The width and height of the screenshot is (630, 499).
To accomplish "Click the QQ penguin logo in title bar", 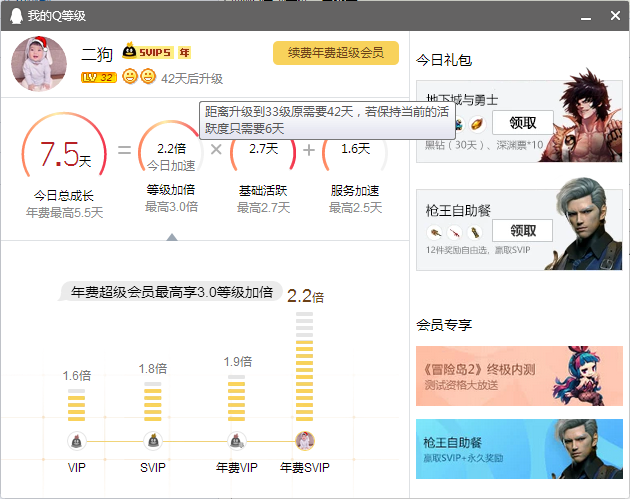I will 16,16.
